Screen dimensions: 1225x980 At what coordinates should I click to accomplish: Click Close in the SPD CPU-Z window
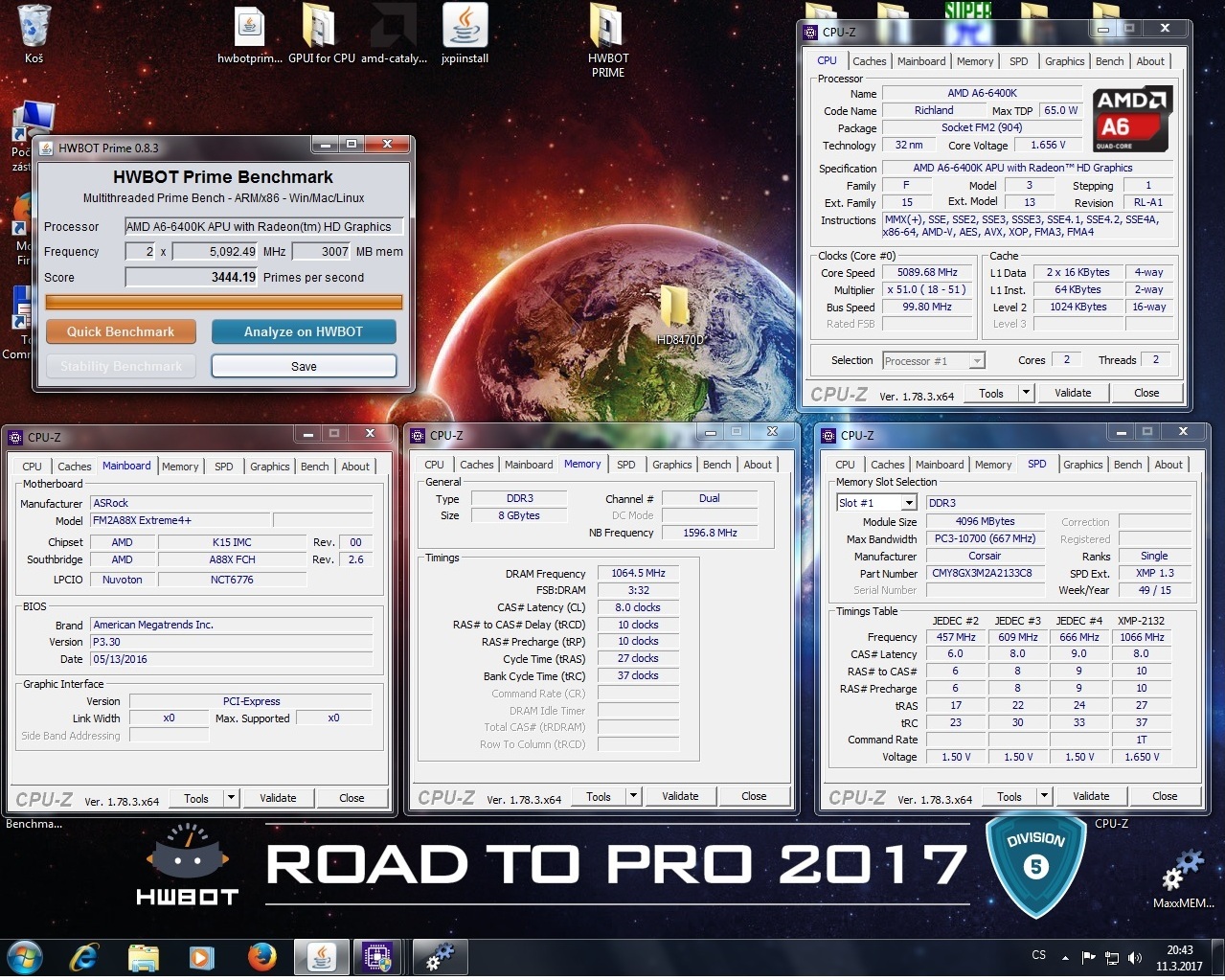pos(1165,796)
